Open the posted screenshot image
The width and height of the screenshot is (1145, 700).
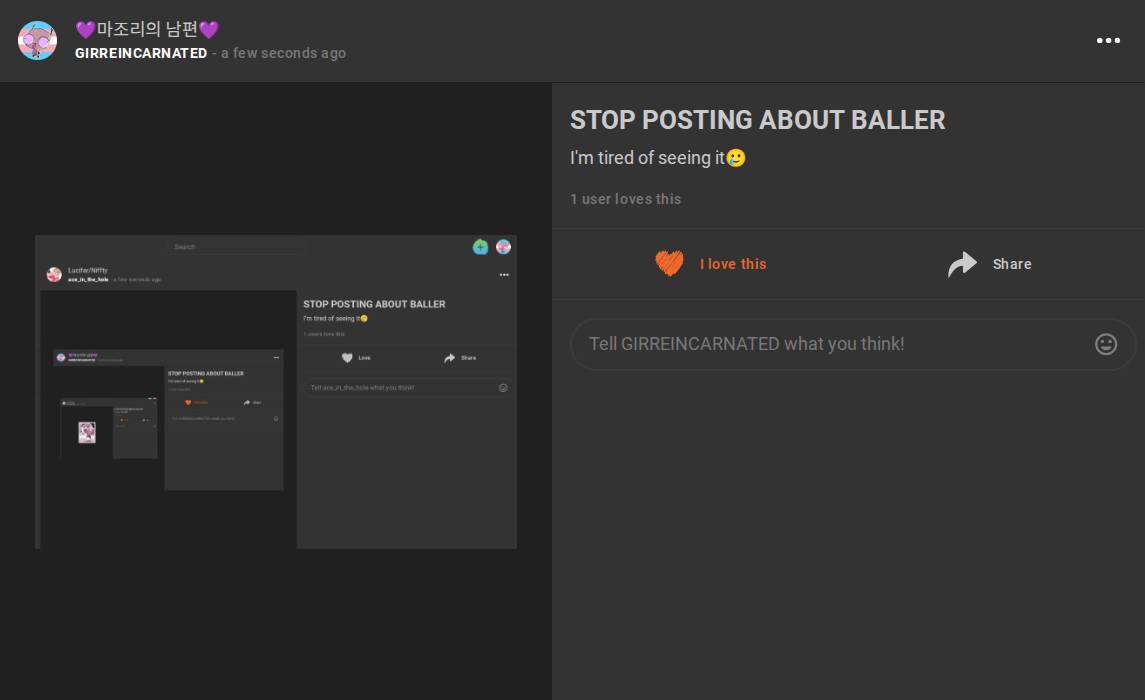click(276, 392)
